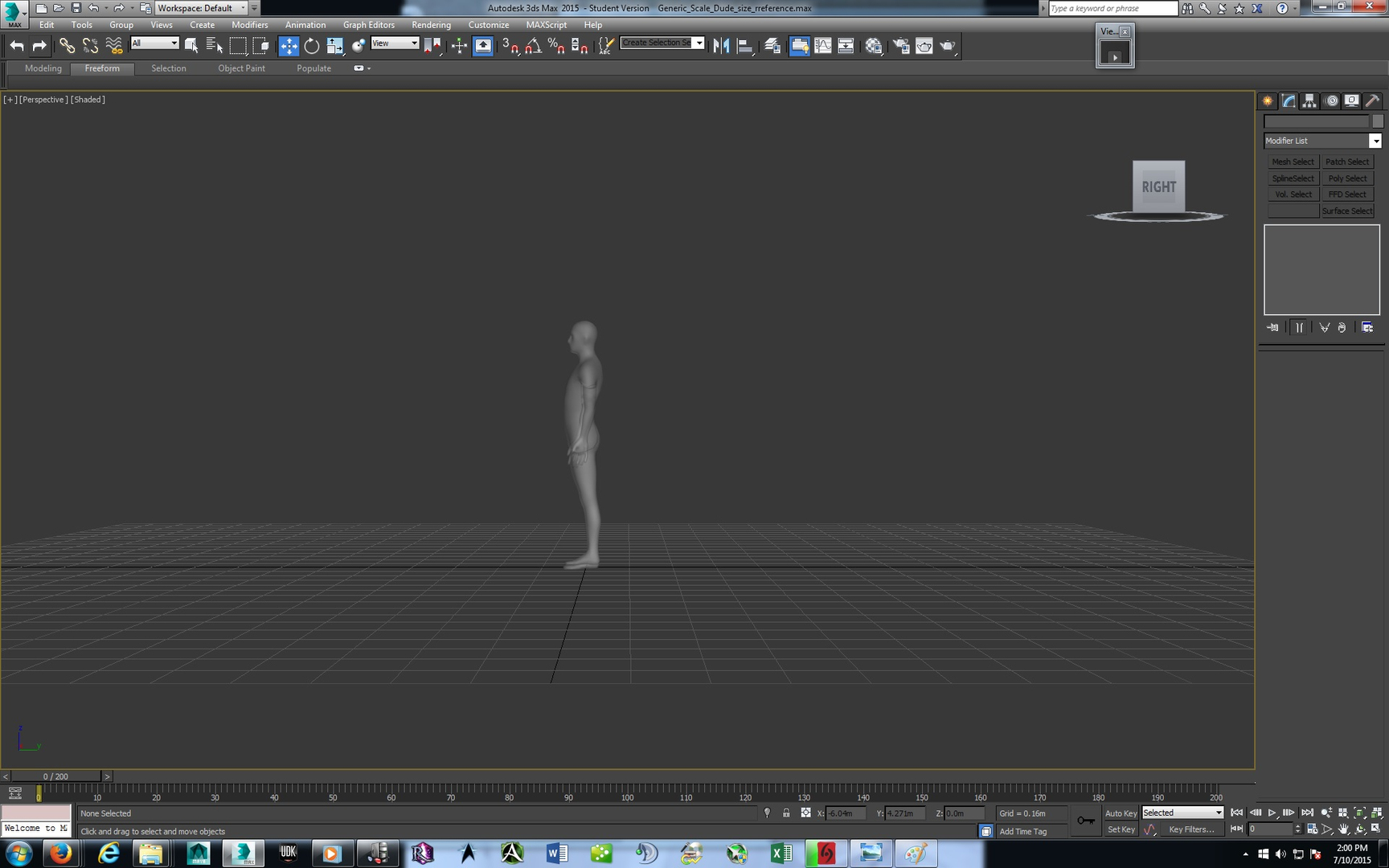Viewport: 1389px width, 868px height.
Task: Open the Hierarchy command panel tab
Action: tap(1310, 101)
